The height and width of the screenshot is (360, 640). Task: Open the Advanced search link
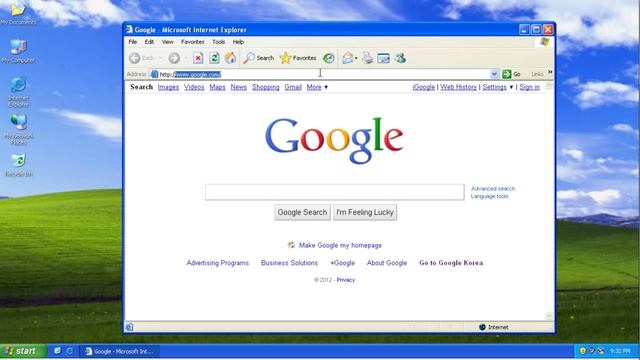tap(493, 189)
